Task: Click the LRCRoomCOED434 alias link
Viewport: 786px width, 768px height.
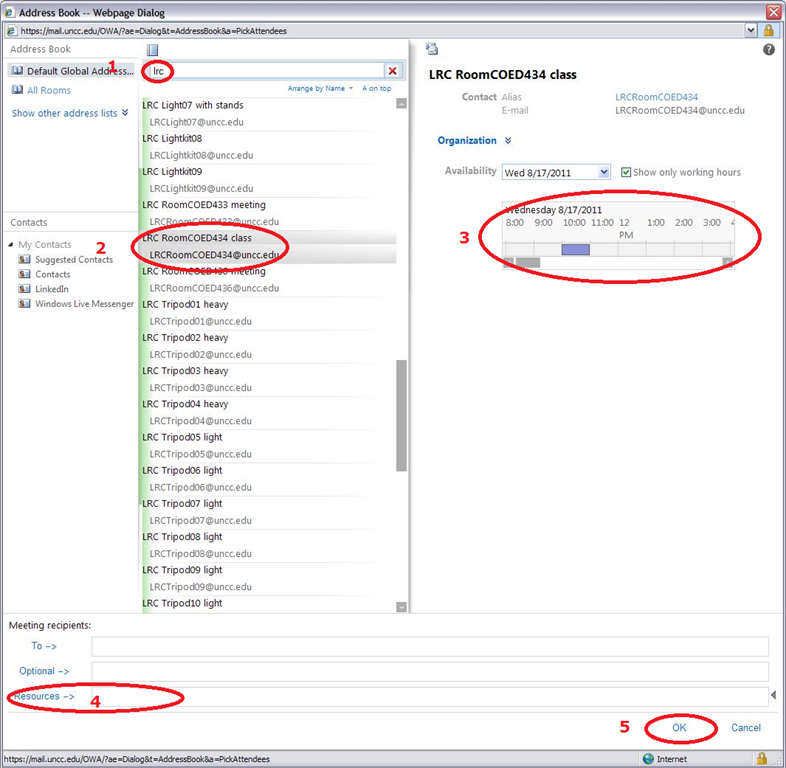Action: [656, 97]
